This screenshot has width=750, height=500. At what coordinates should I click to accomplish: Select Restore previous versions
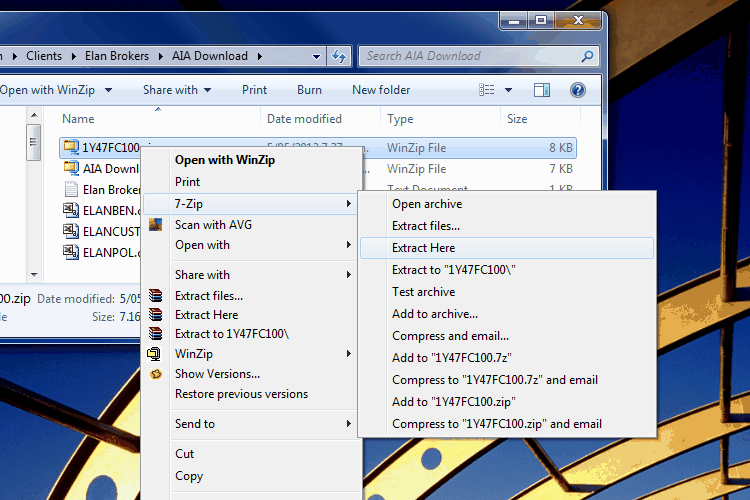[241, 394]
